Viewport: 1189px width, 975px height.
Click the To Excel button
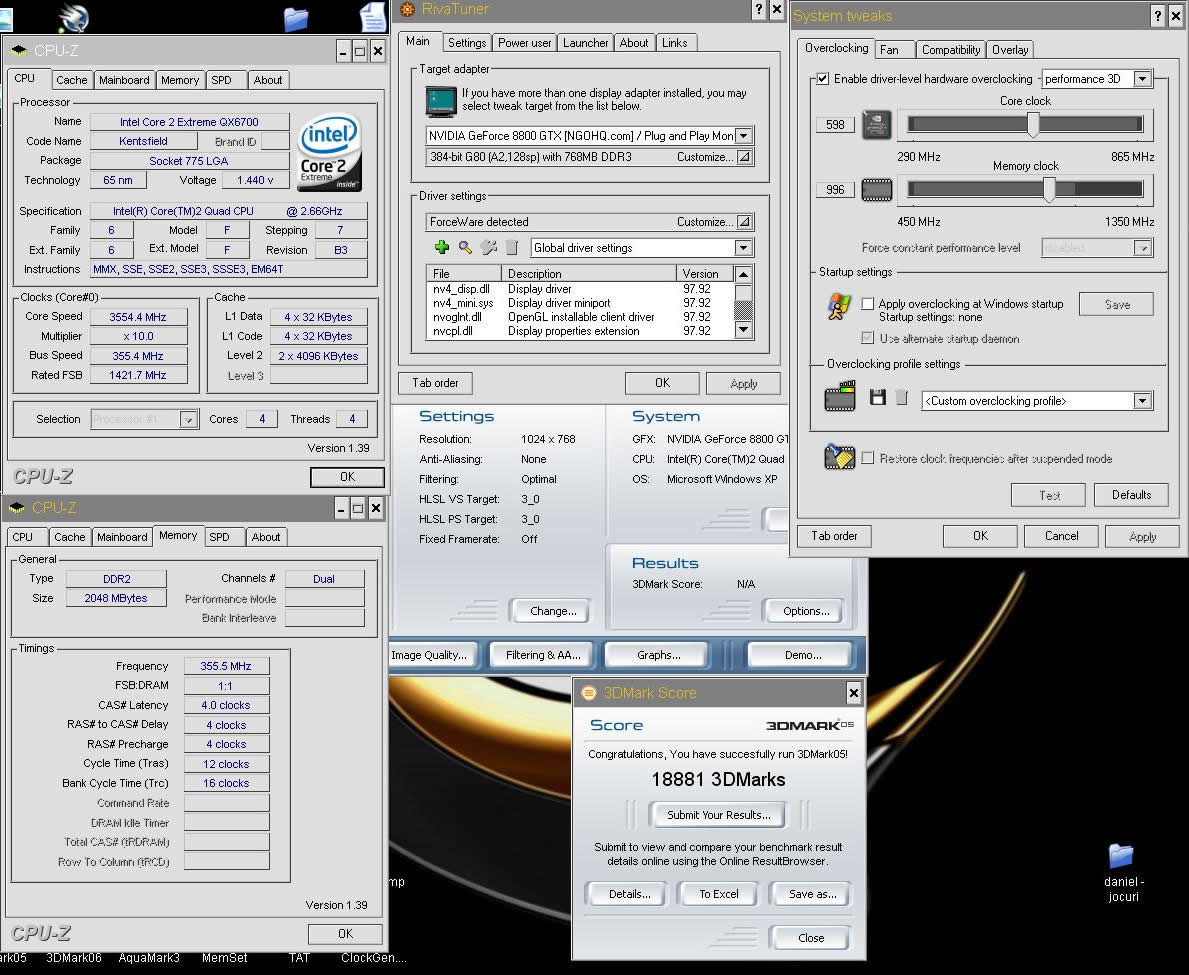tap(718, 894)
